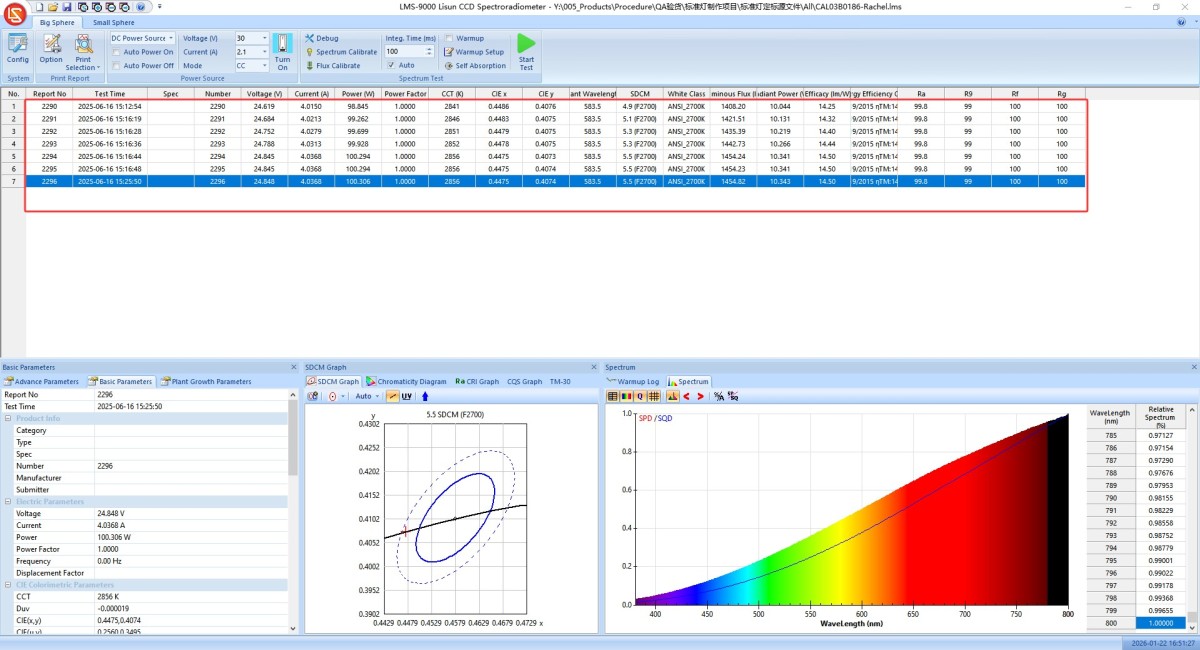Click New file icon in quick access toolbar
The width and height of the screenshot is (1200, 650).
pos(38,6)
